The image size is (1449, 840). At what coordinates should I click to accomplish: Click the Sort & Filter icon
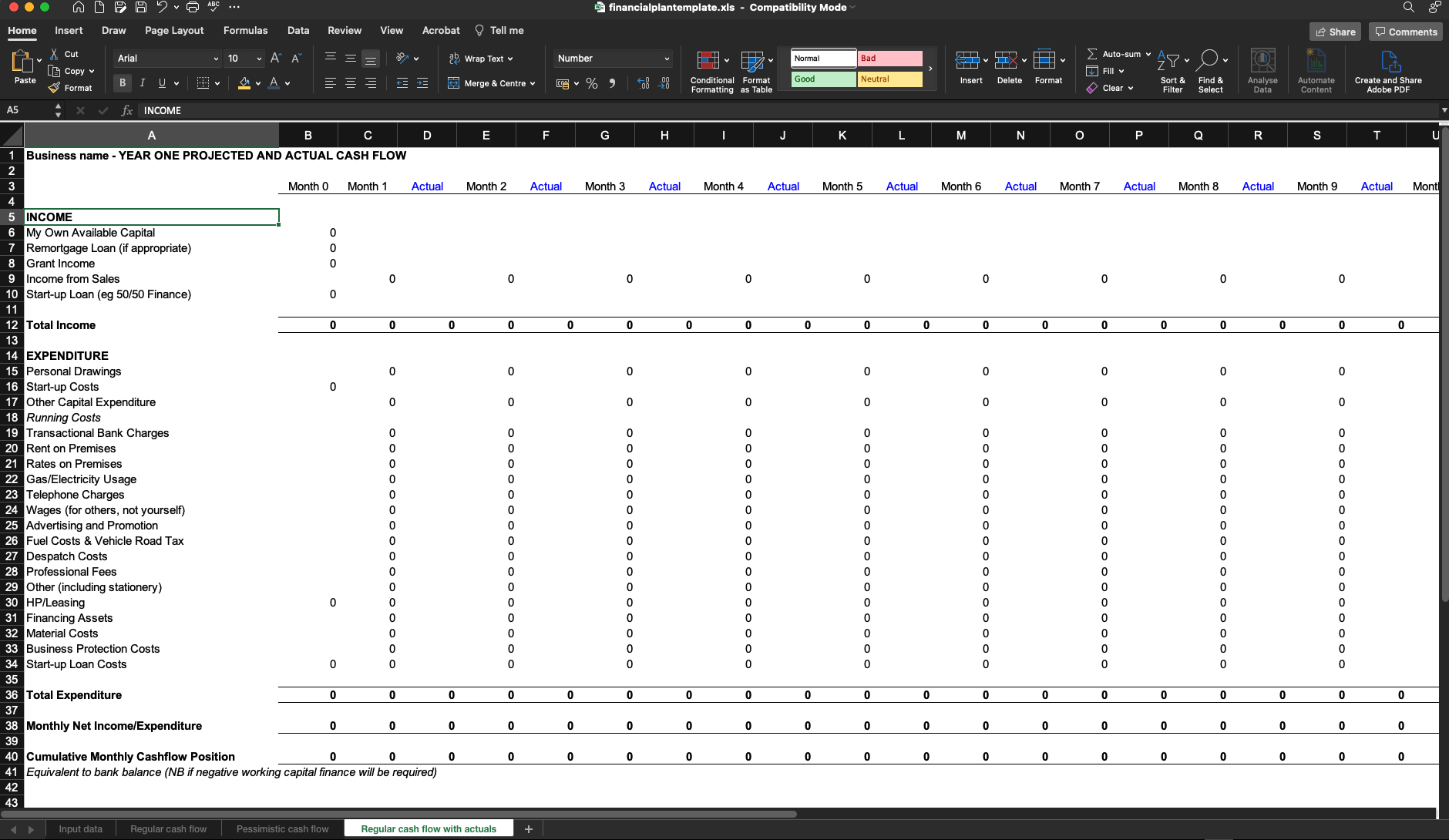pyautogui.click(x=1168, y=62)
